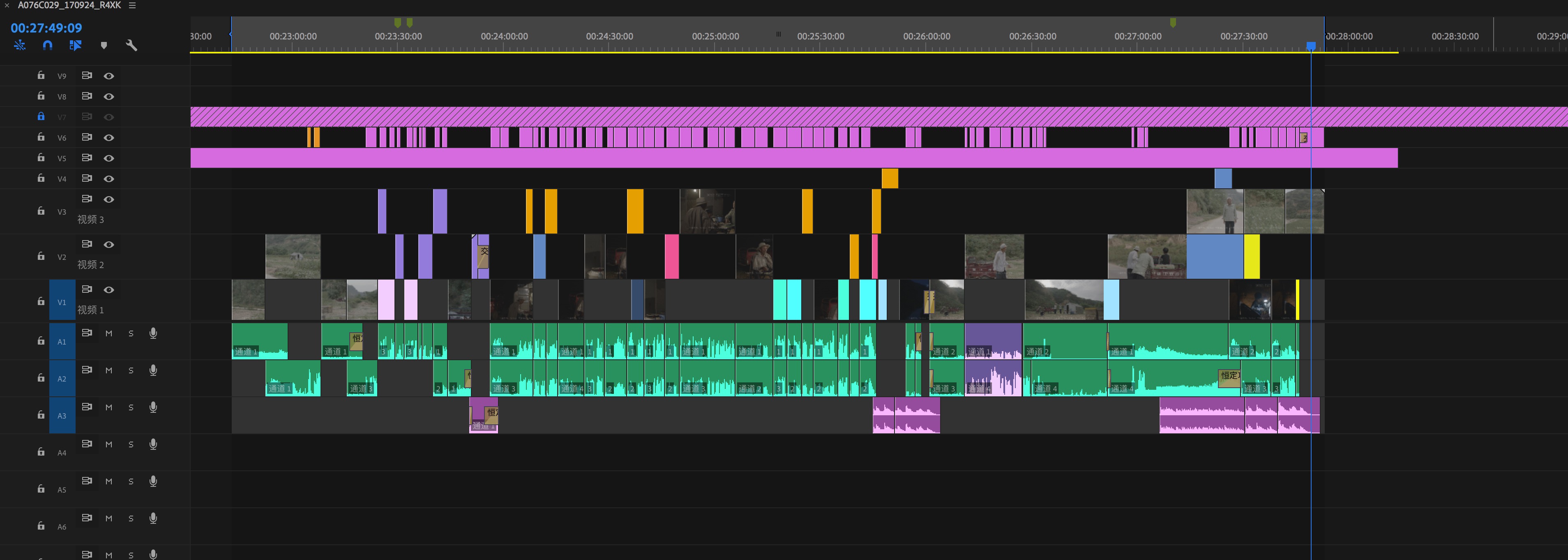Open Timeline Display Settings wrench
The width and height of the screenshot is (1568, 560).
[131, 45]
